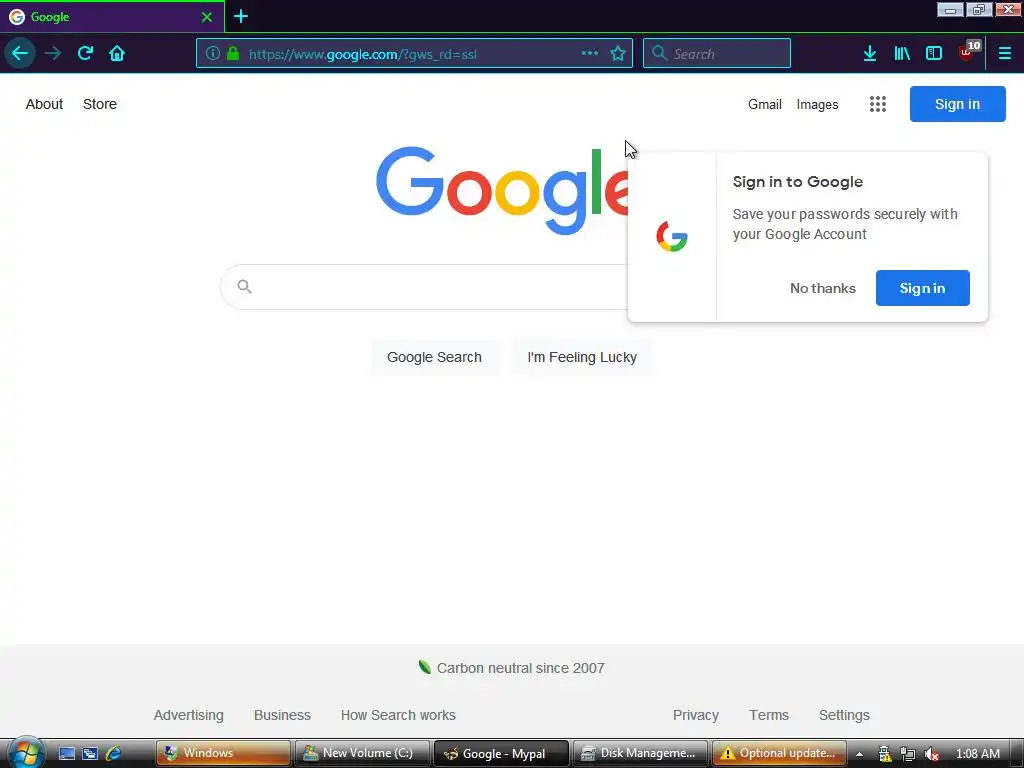Open Carbon neutral since 2007 link
The width and height of the screenshot is (1024, 768).
click(x=511, y=668)
